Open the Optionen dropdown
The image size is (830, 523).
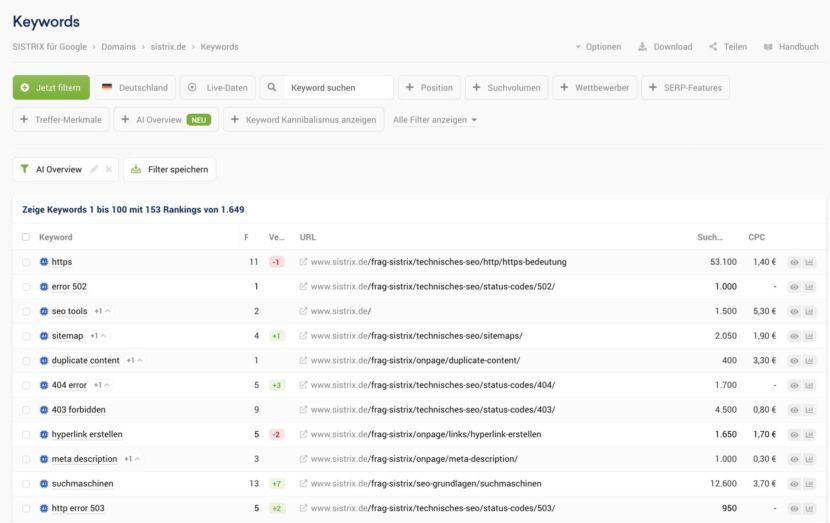pyautogui.click(x=598, y=47)
